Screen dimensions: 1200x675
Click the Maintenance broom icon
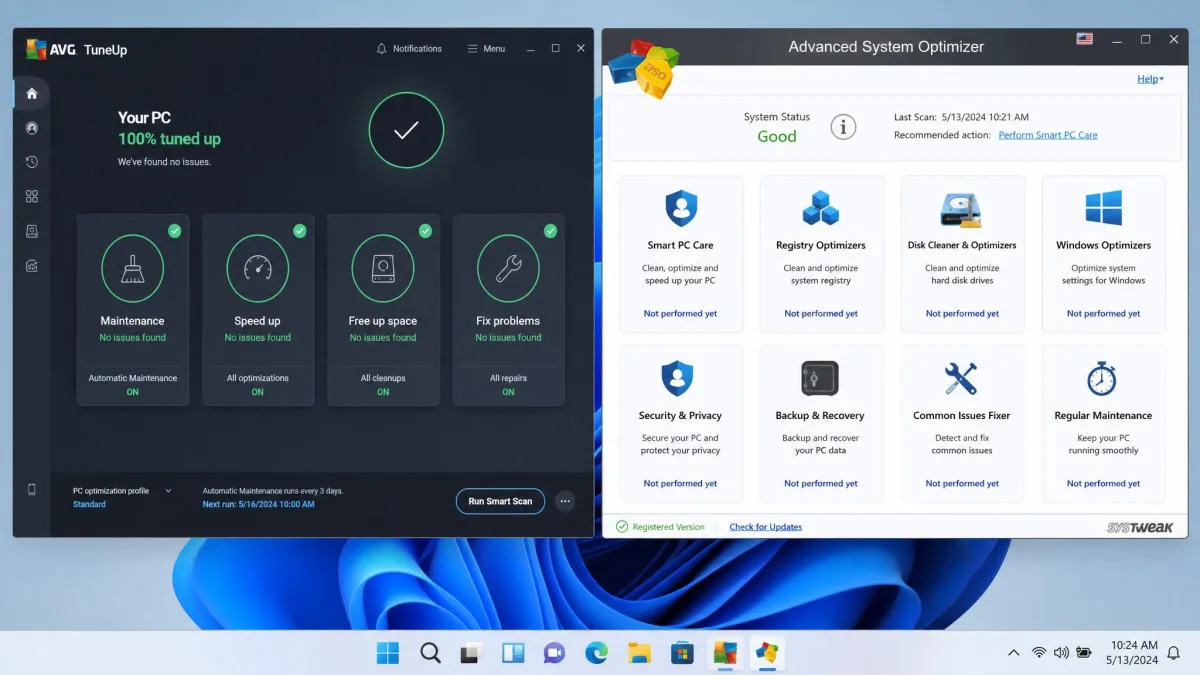pos(132,269)
